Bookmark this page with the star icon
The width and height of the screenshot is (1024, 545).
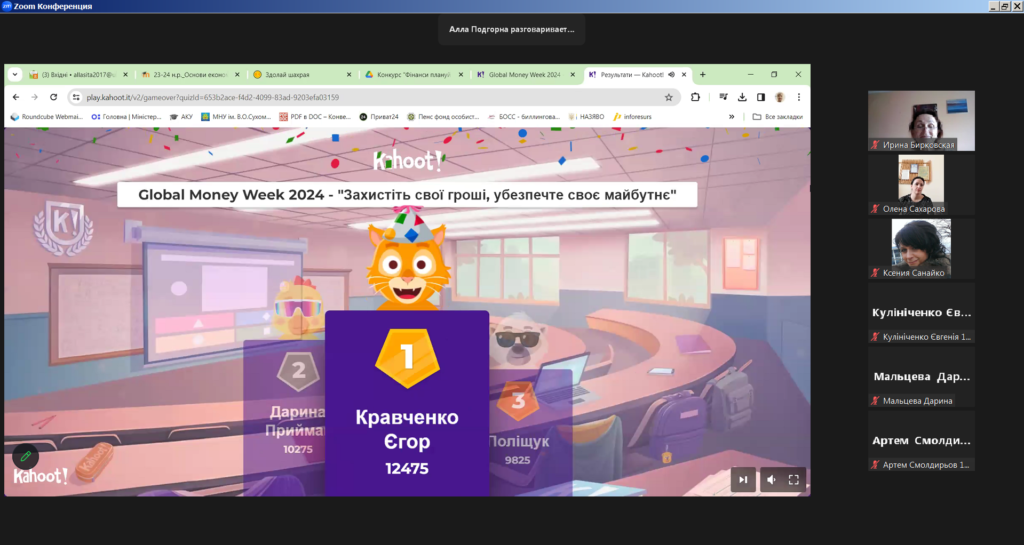click(669, 97)
